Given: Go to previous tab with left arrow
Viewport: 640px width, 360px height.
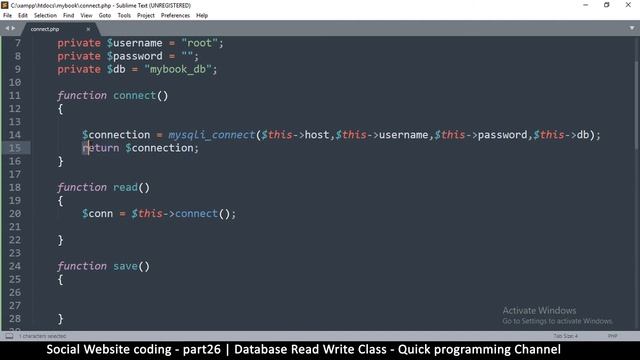Looking at the screenshot, I should click(x=7, y=28).
